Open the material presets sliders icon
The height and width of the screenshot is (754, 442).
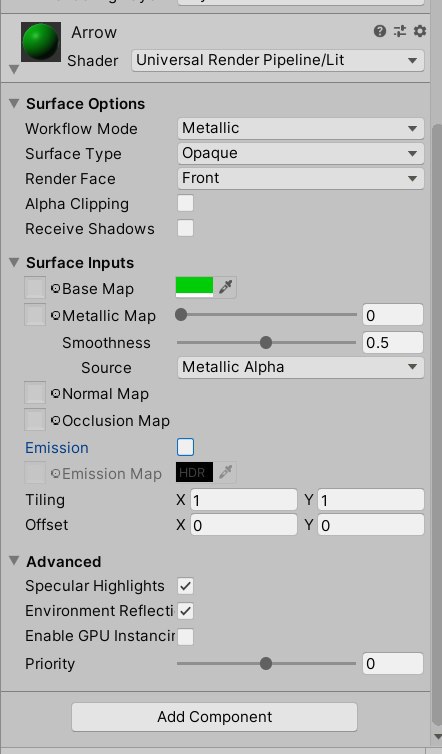point(400,32)
